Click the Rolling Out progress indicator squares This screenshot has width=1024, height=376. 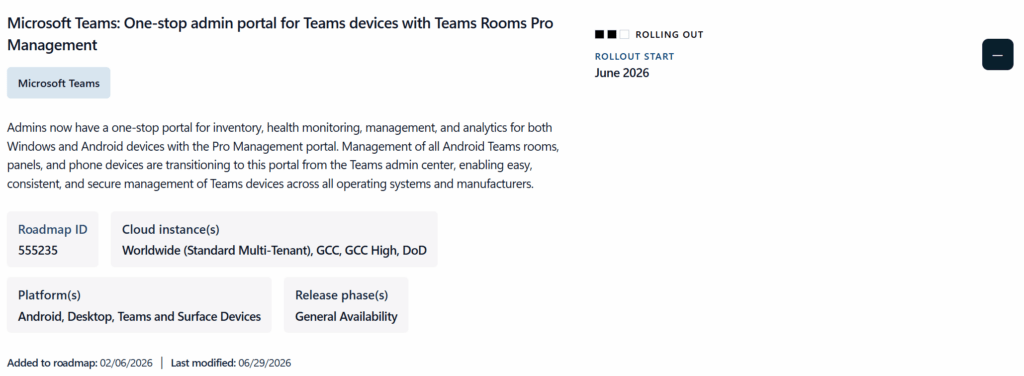pyautogui.click(x=612, y=34)
